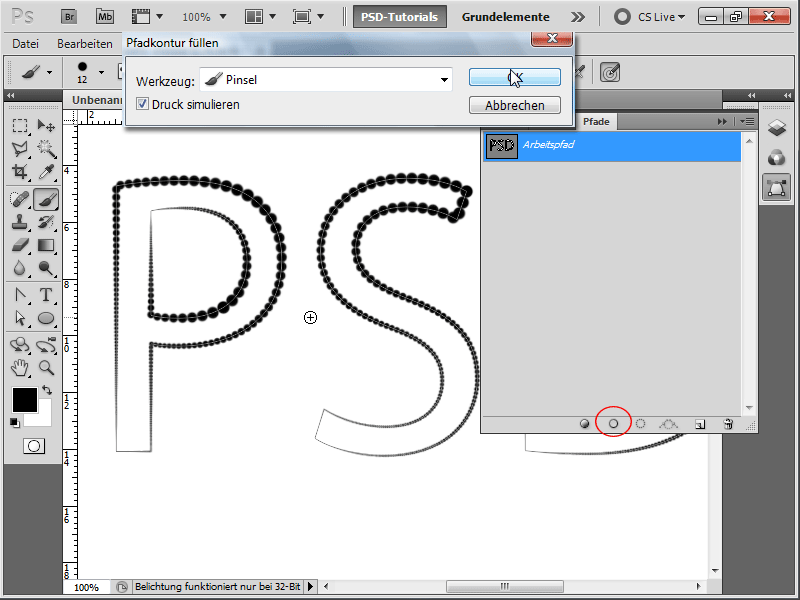
Task: Delete current path trash icon
Action: click(x=729, y=424)
